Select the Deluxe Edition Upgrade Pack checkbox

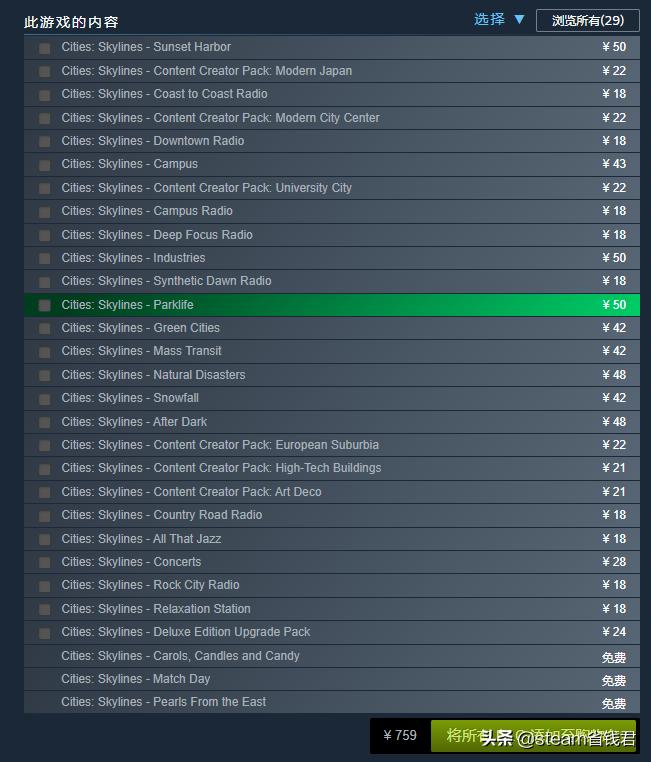pyautogui.click(x=44, y=633)
